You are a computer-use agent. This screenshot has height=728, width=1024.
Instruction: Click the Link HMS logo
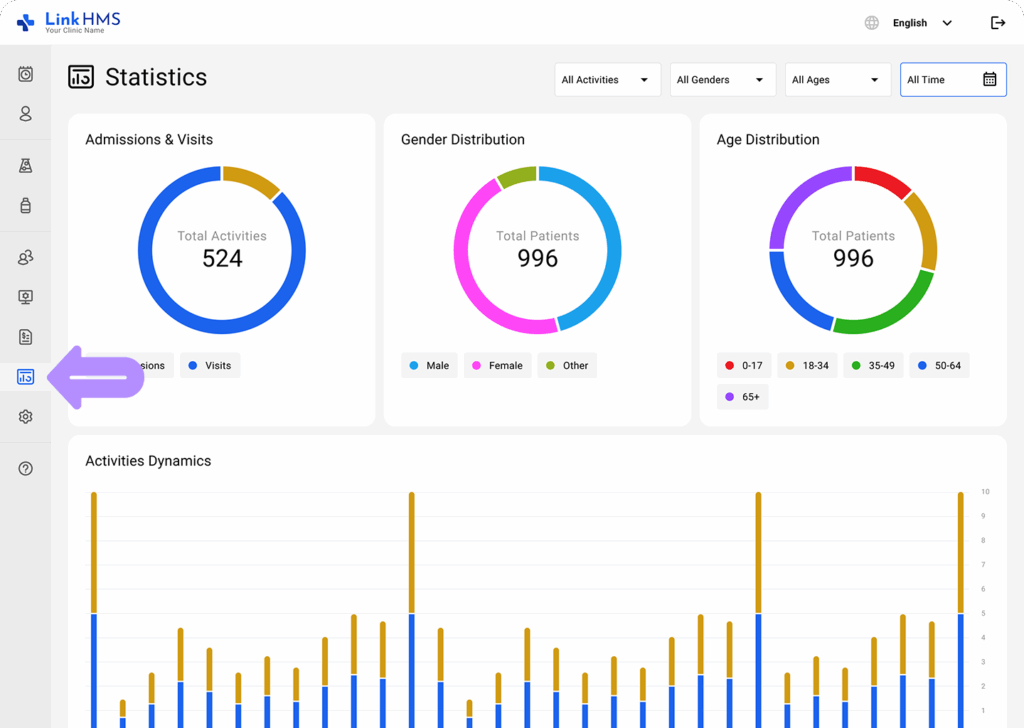[66, 21]
